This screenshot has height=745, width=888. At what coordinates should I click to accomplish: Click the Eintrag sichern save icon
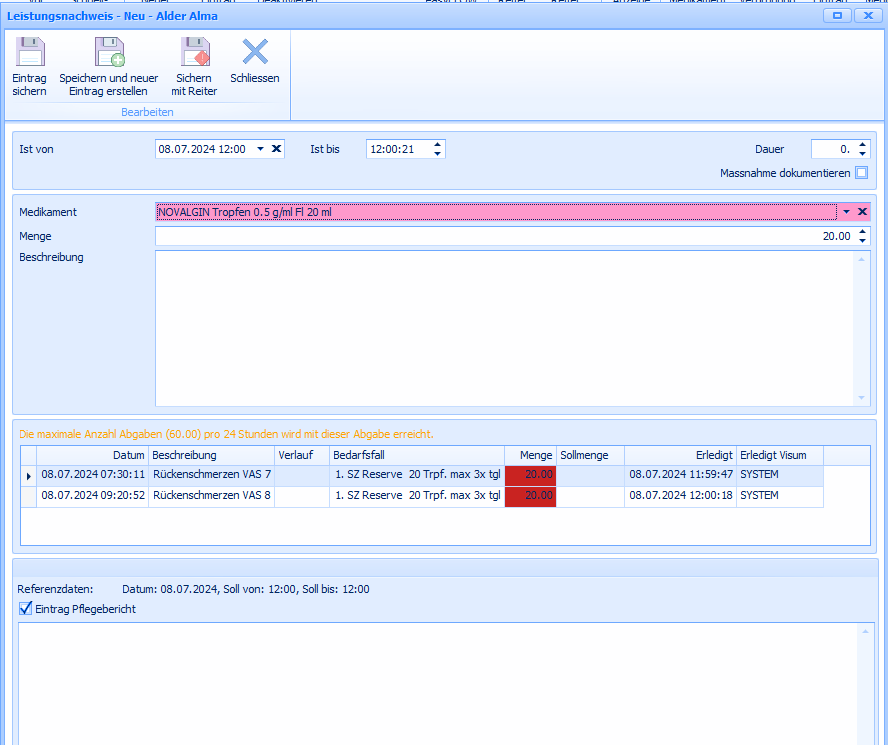click(x=30, y=53)
